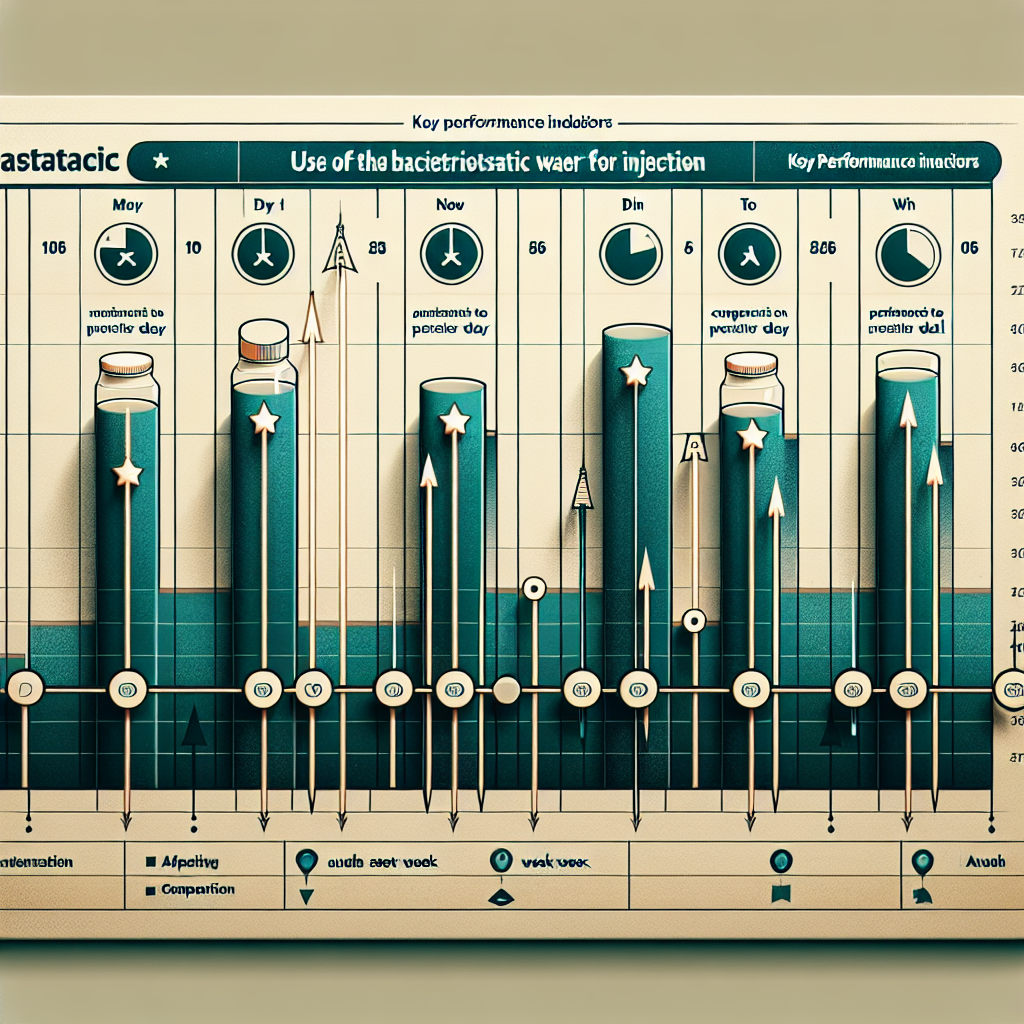Toggle the pin marker beside 'week week'
This screenshot has height=1024, width=1024.
501,861
